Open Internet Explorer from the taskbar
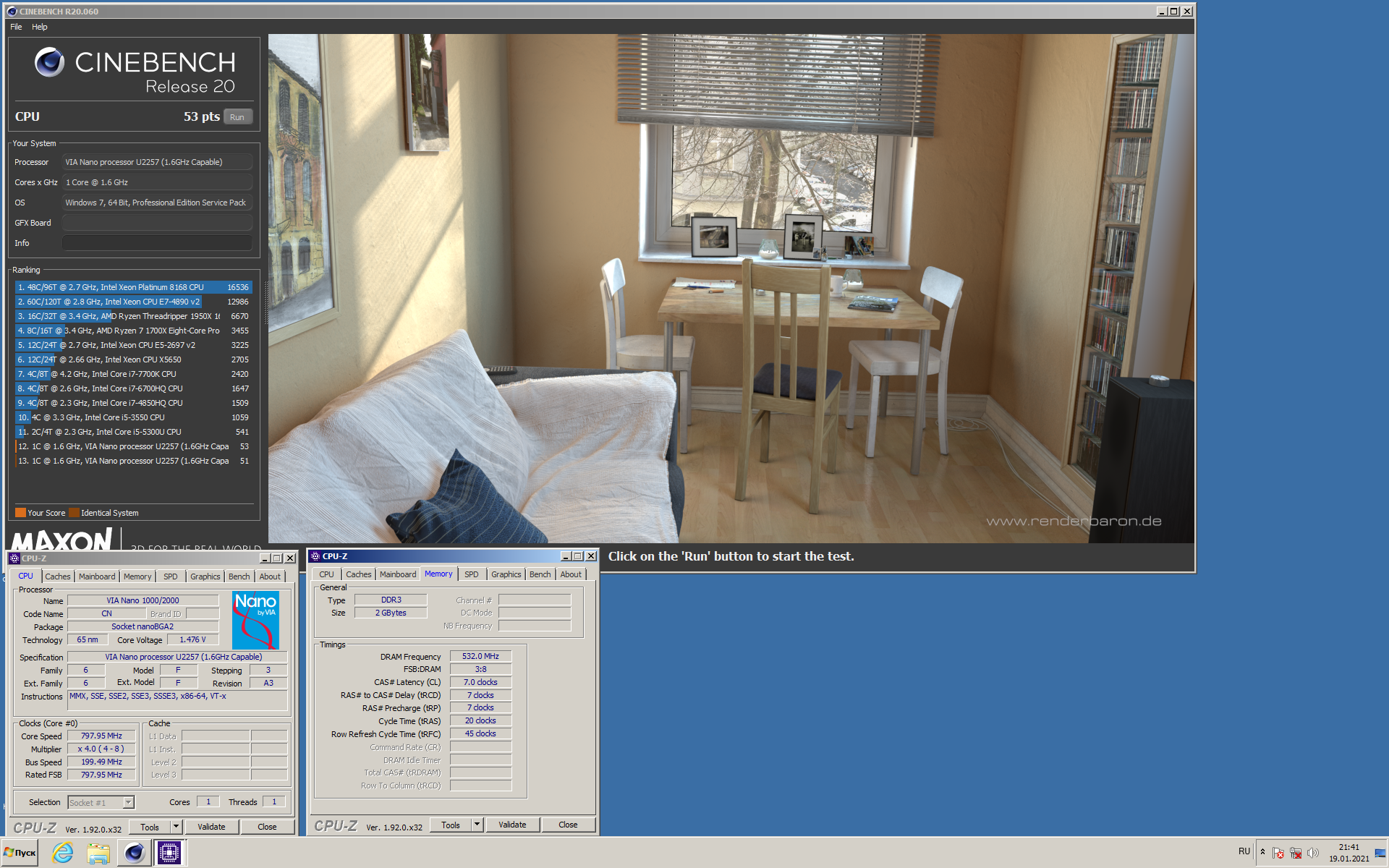Image resolution: width=1389 pixels, height=868 pixels. tap(63, 853)
